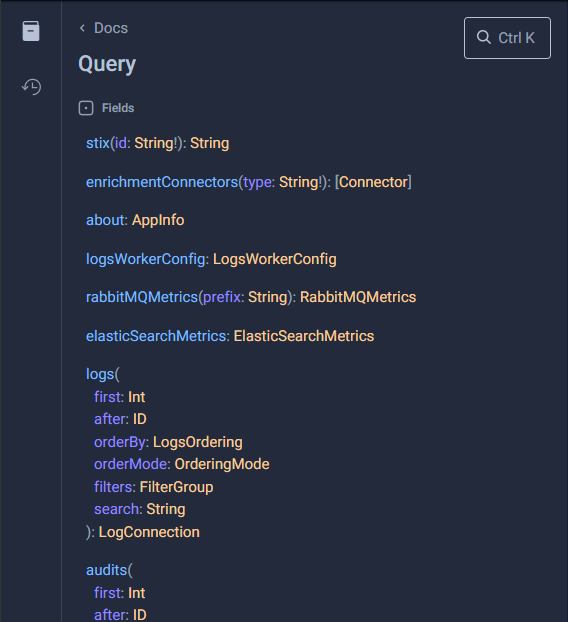Click the back chevron next to Docs
Screen dimensions: 568x622
[x=83, y=28]
